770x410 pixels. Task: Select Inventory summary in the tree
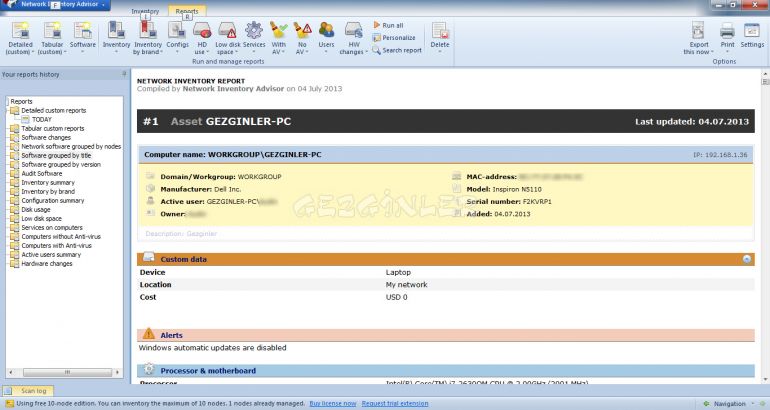(x=48, y=182)
